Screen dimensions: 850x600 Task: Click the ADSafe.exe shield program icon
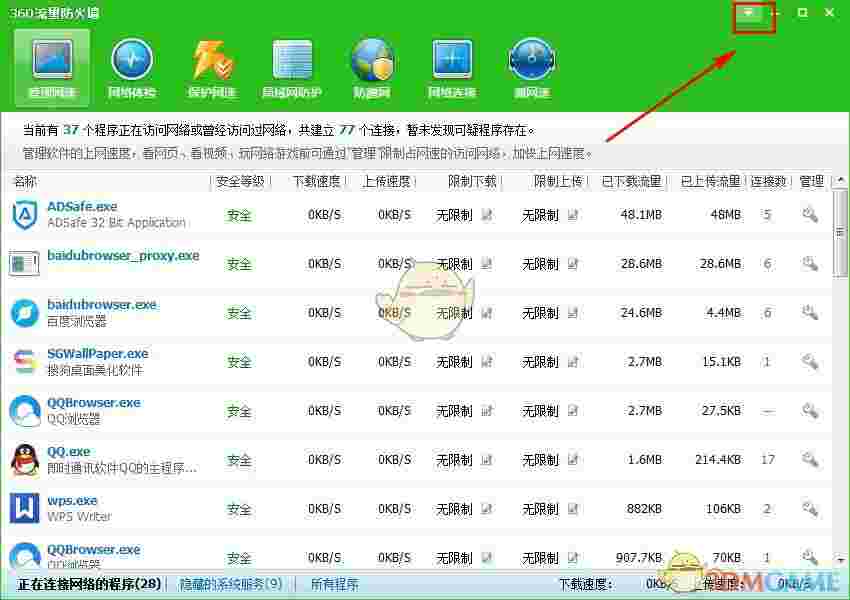[x=25, y=215]
